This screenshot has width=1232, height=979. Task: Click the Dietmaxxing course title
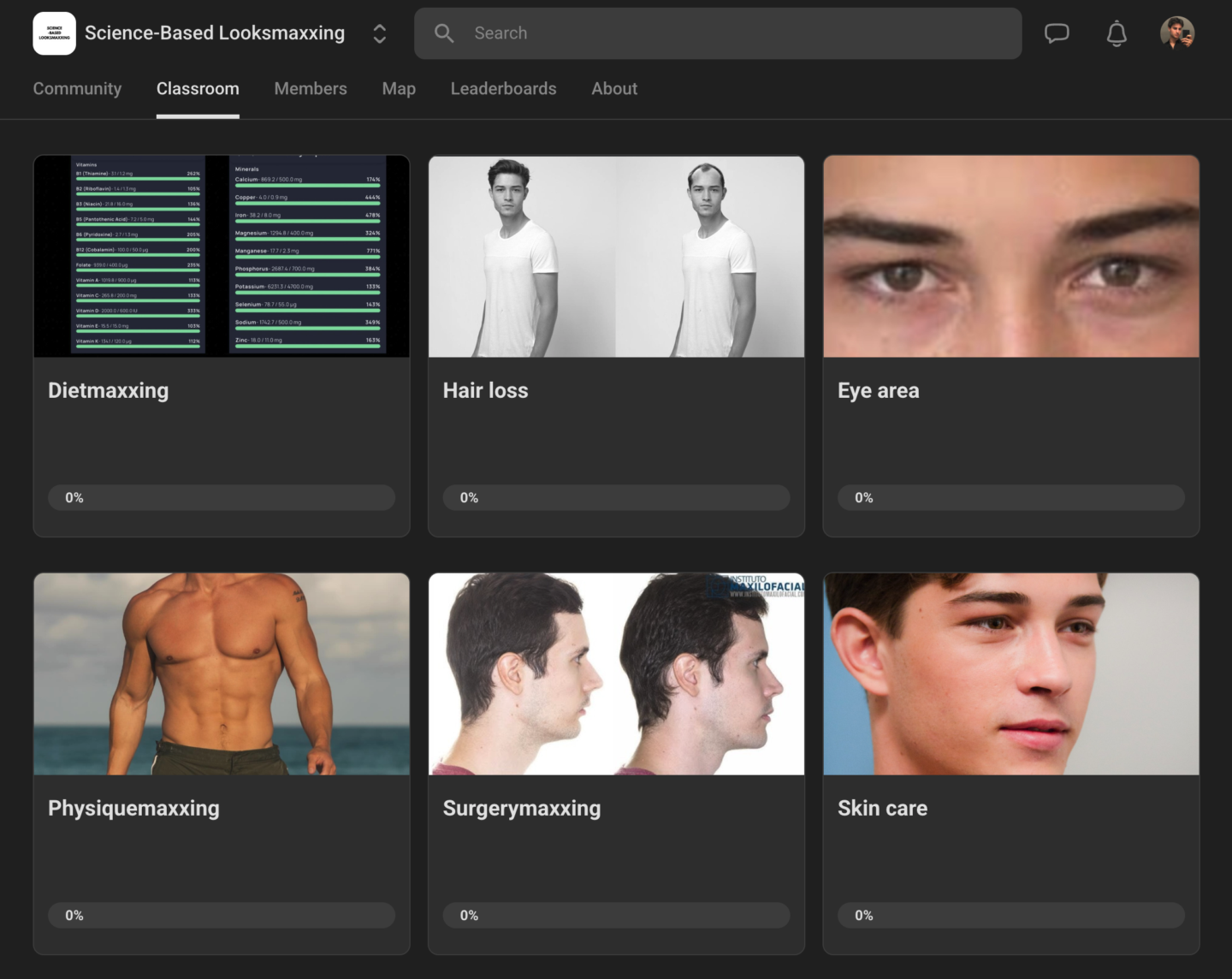click(109, 391)
